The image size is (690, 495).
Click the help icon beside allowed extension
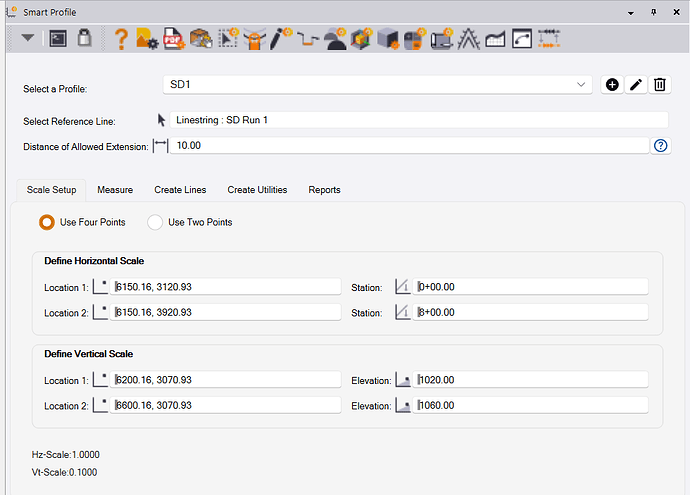[x=660, y=146]
